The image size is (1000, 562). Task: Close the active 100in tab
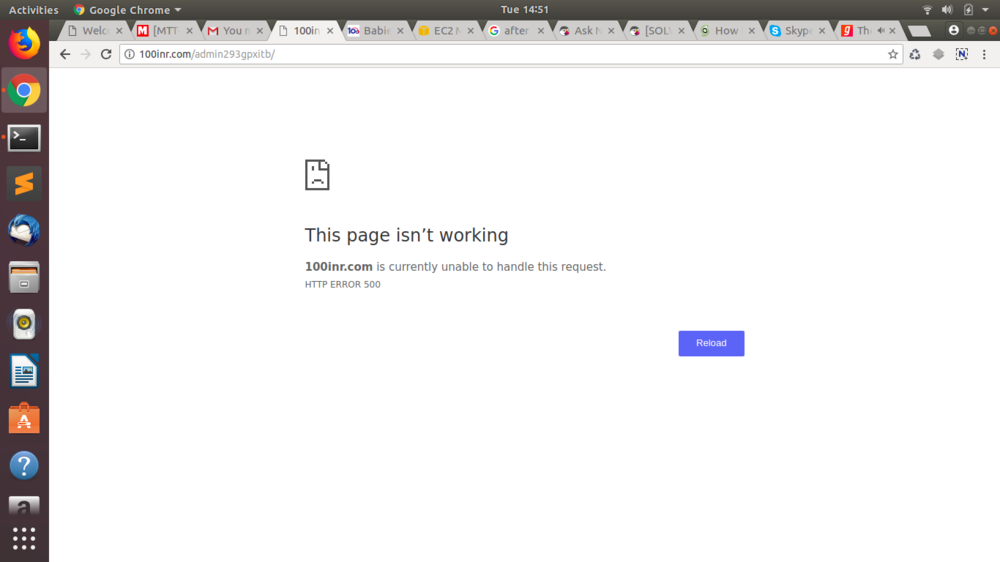[x=330, y=31]
